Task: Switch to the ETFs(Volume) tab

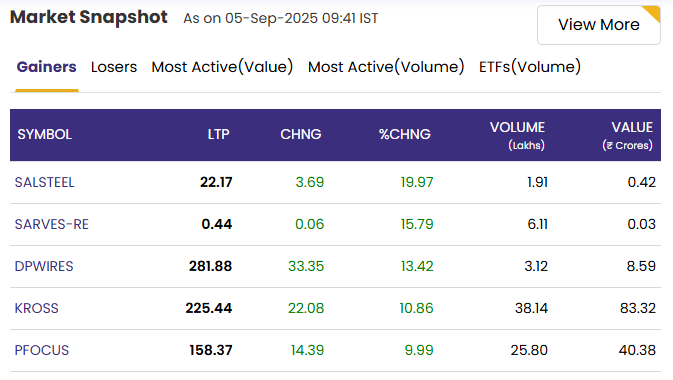Action: click(530, 67)
